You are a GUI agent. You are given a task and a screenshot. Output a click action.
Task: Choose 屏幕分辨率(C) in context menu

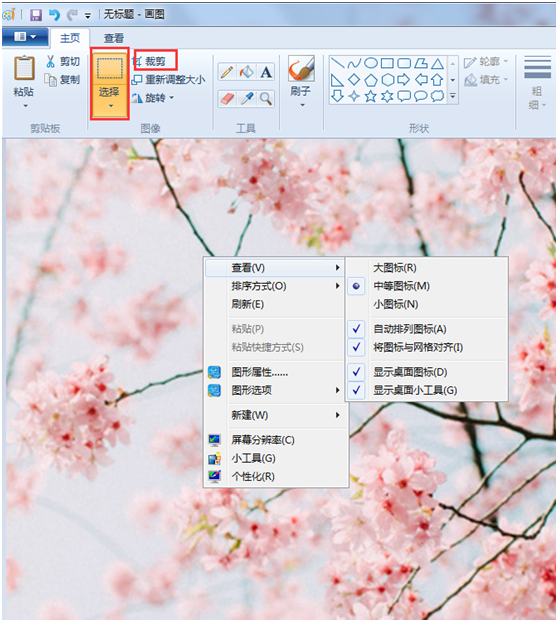[275, 440]
